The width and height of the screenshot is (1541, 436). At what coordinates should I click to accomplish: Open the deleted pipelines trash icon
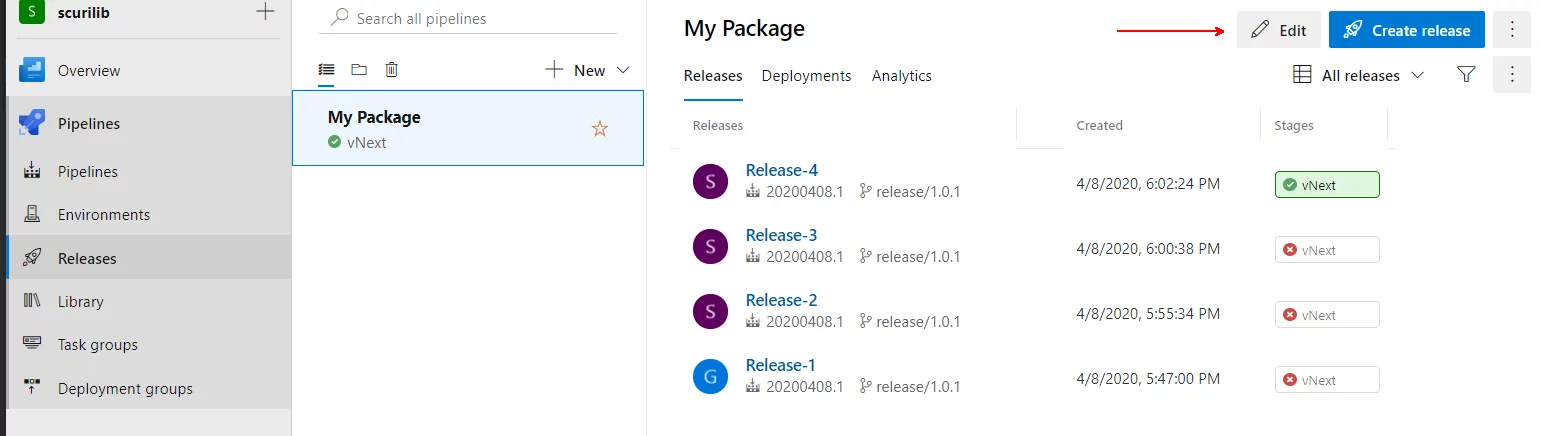click(x=392, y=69)
